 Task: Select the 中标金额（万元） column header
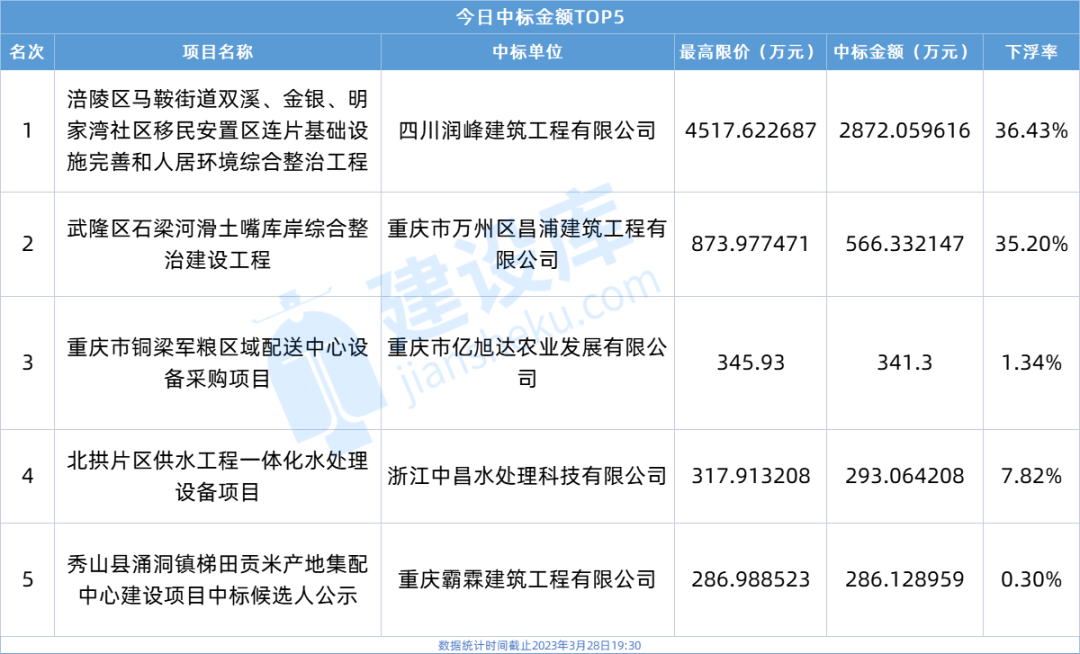(901, 52)
